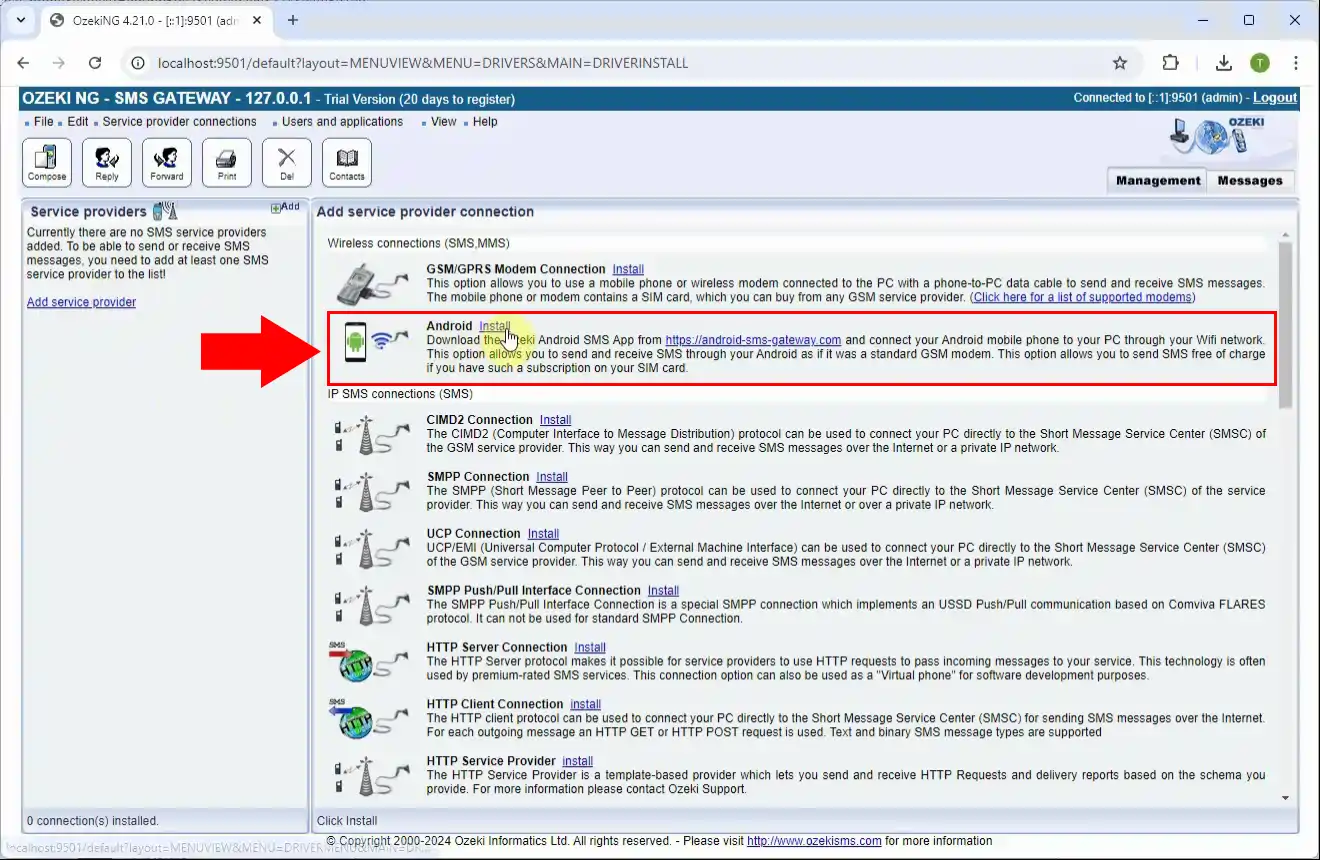Install the Android connection
Viewport: 1320px width, 860px height.
(495, 326)
